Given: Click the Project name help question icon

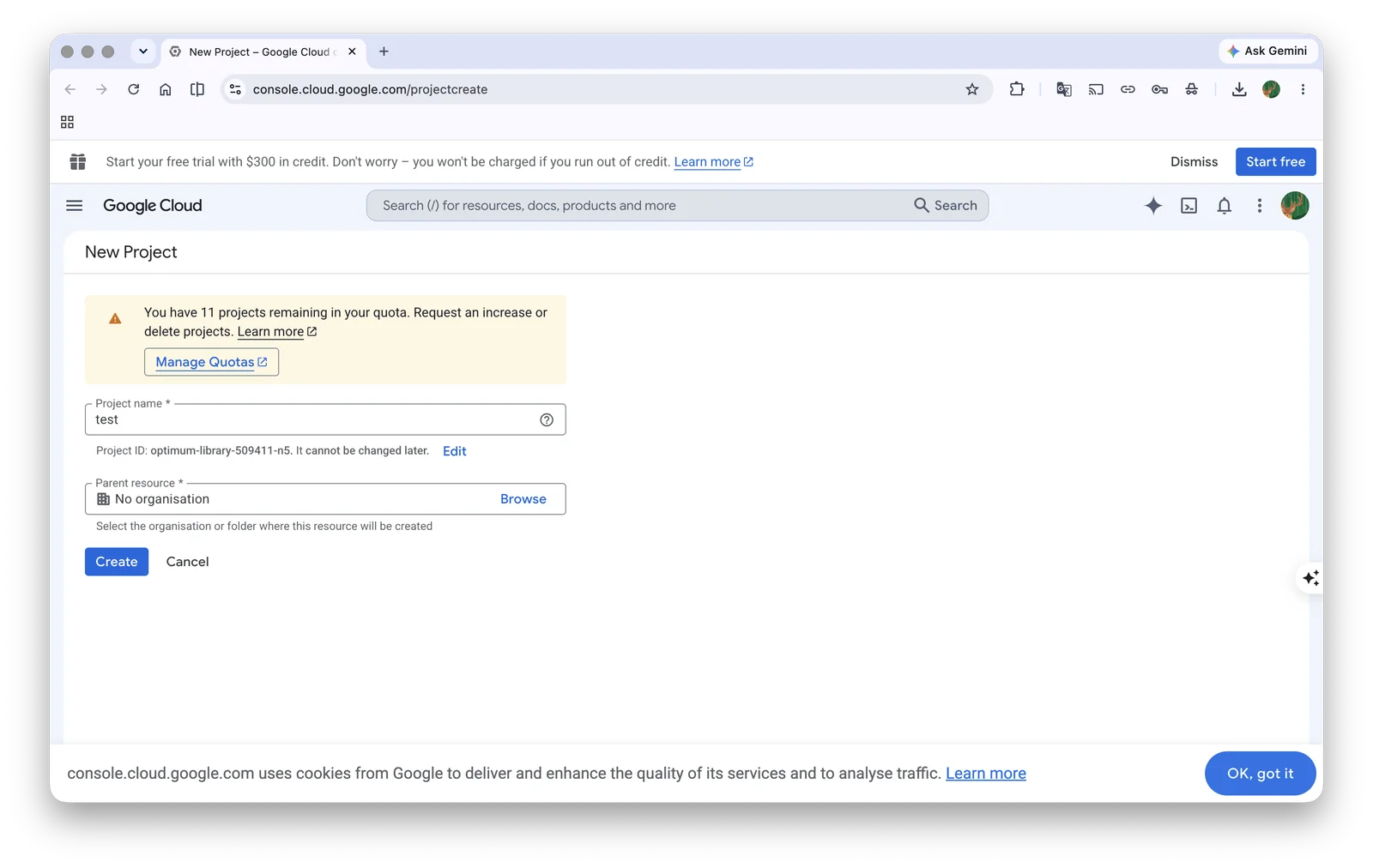Looking at the screenshot, I should pos(547,419).
